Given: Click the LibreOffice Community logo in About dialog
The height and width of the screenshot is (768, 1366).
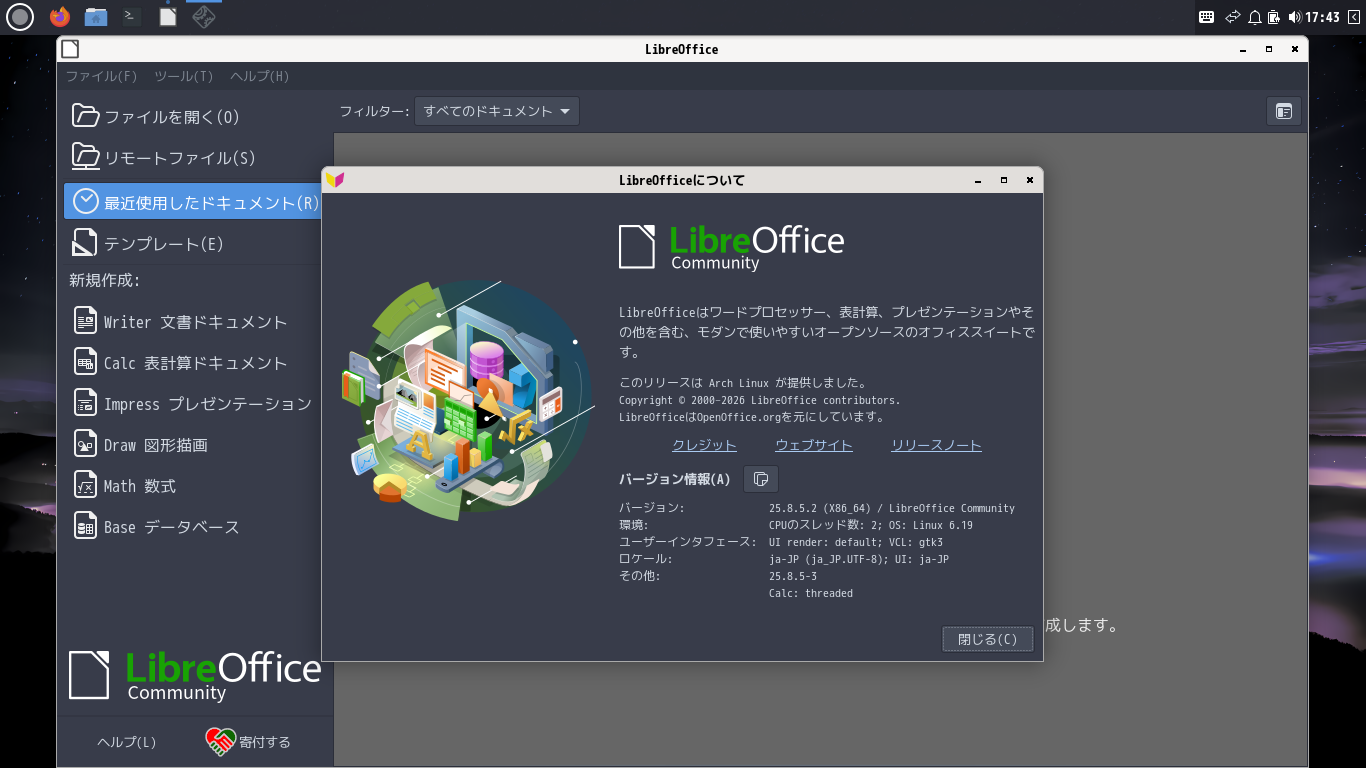Looking at the screenshot, I should pyautogui.click(x=731, y=247).
